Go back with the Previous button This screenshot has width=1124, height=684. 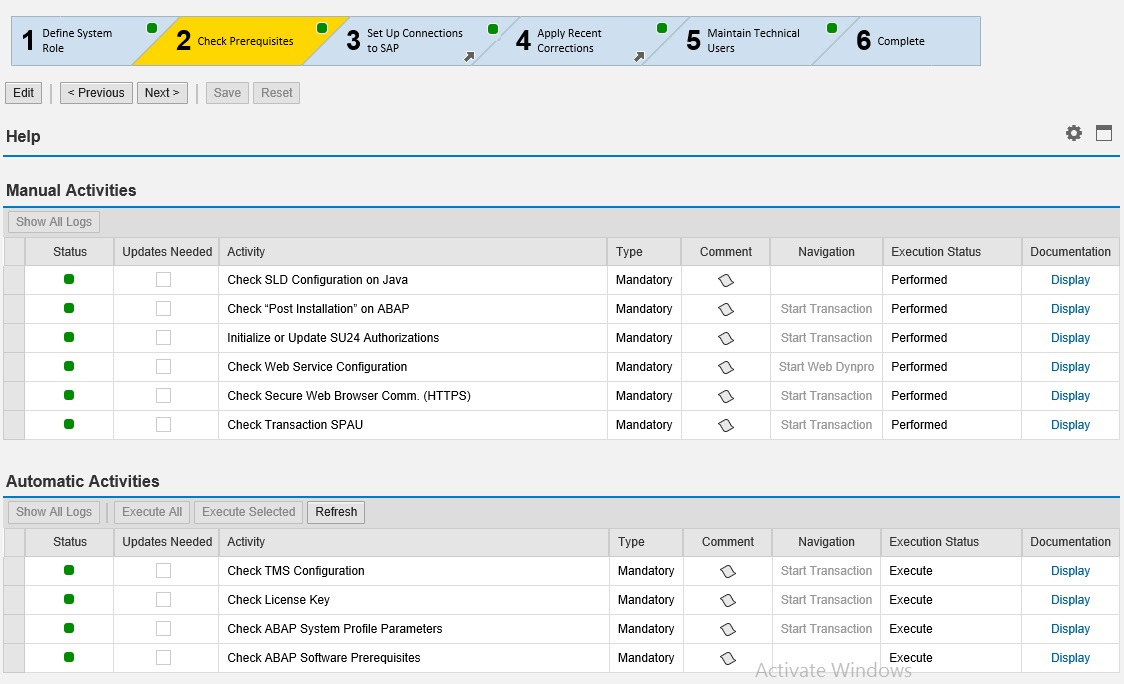(96, 92)
